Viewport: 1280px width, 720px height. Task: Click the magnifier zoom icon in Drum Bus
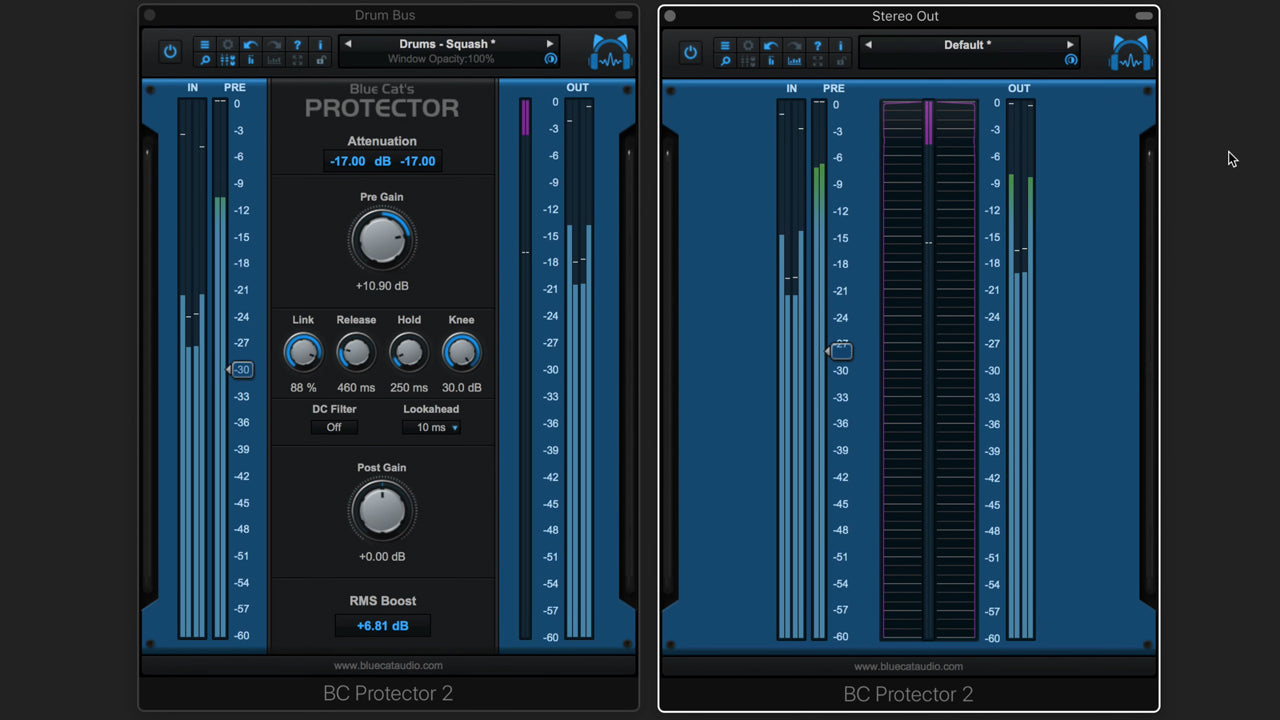pos(204,60)
